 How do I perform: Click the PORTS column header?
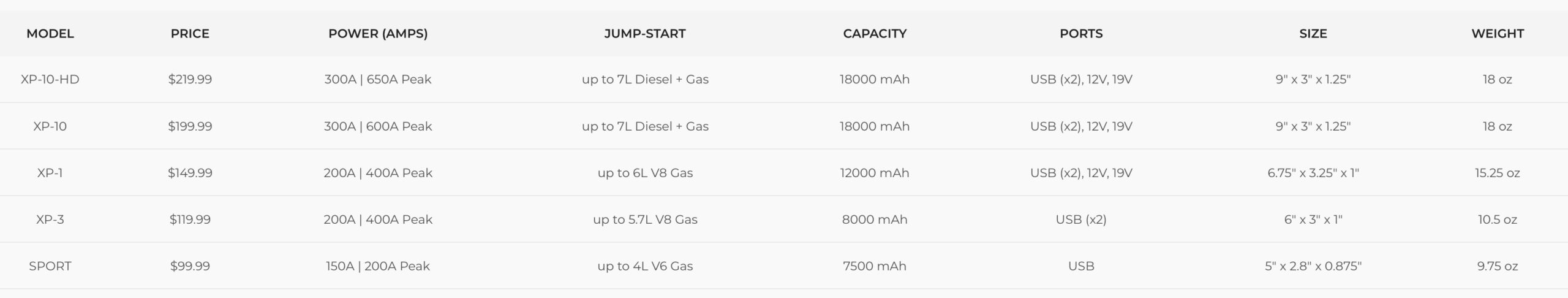coord(1081,34)
